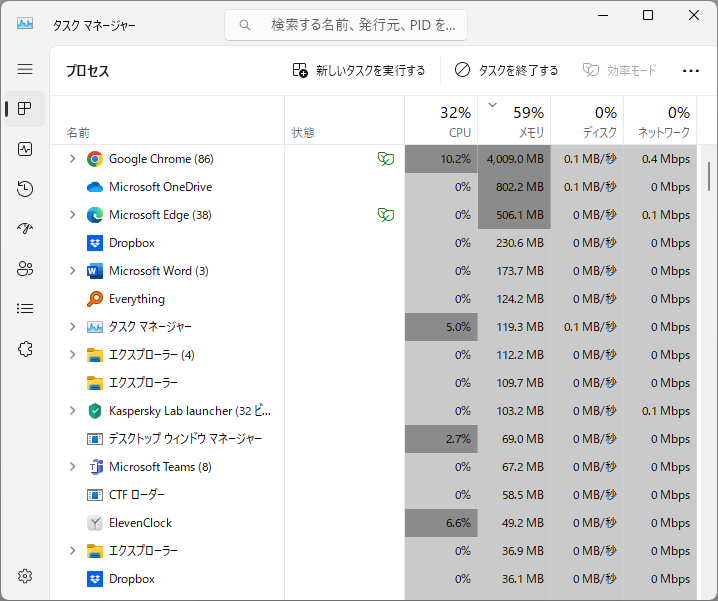Click デスクトップ ウィンドウ マネージャー CPU cell 2.7%
The width and height of the screenshot is (718, 601).
pos(441,439)
